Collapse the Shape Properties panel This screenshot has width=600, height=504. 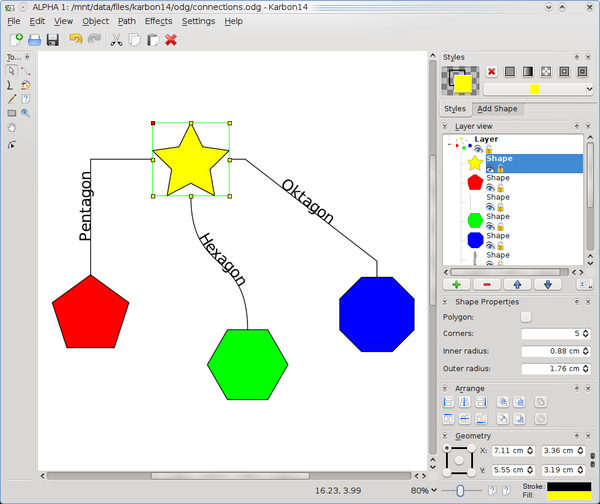446,302
